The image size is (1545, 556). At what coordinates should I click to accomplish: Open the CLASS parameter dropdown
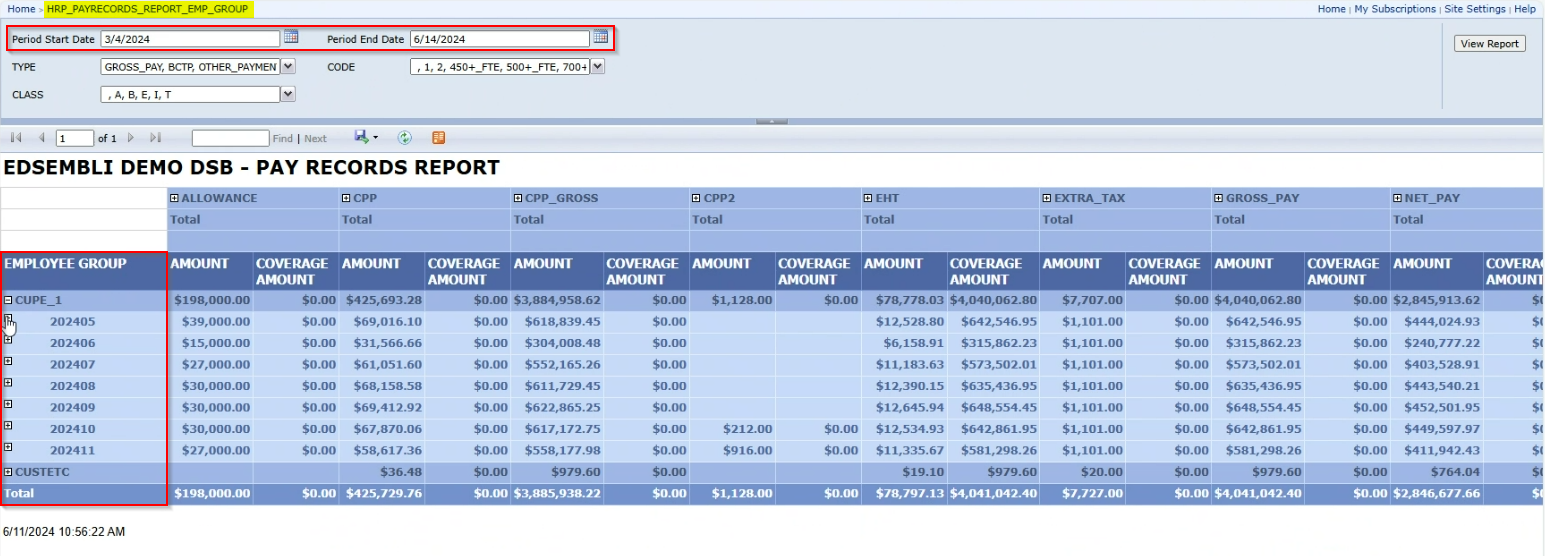click(288, 94)
